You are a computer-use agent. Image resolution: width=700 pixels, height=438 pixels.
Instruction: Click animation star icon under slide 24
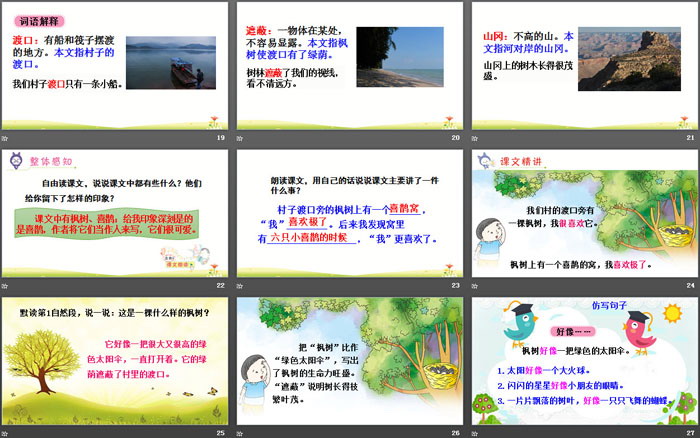coord(475,286)
